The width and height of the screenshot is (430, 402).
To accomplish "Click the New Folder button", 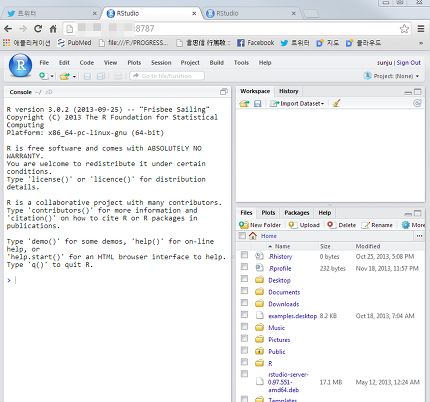I will (260, 225).
